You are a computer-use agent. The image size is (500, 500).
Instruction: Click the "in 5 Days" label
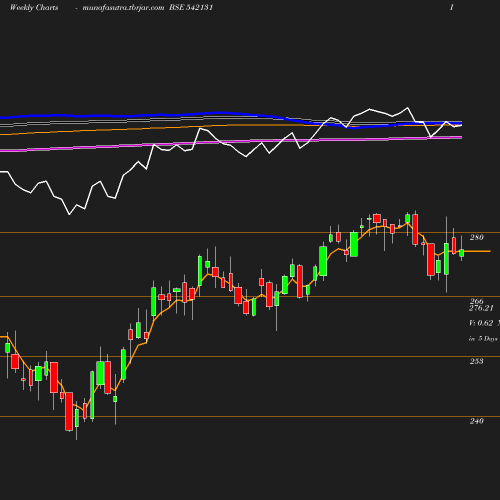pos(483,339)
